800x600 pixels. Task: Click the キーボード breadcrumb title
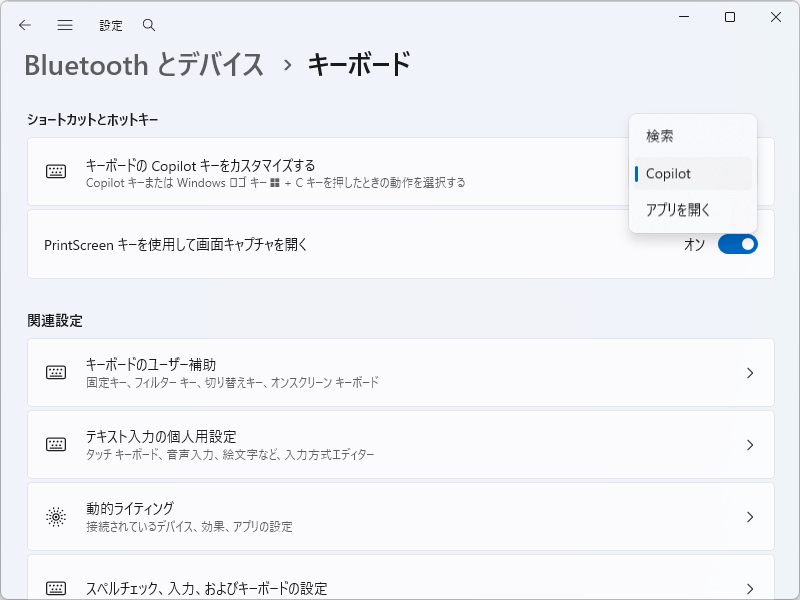tap(359, 65)
